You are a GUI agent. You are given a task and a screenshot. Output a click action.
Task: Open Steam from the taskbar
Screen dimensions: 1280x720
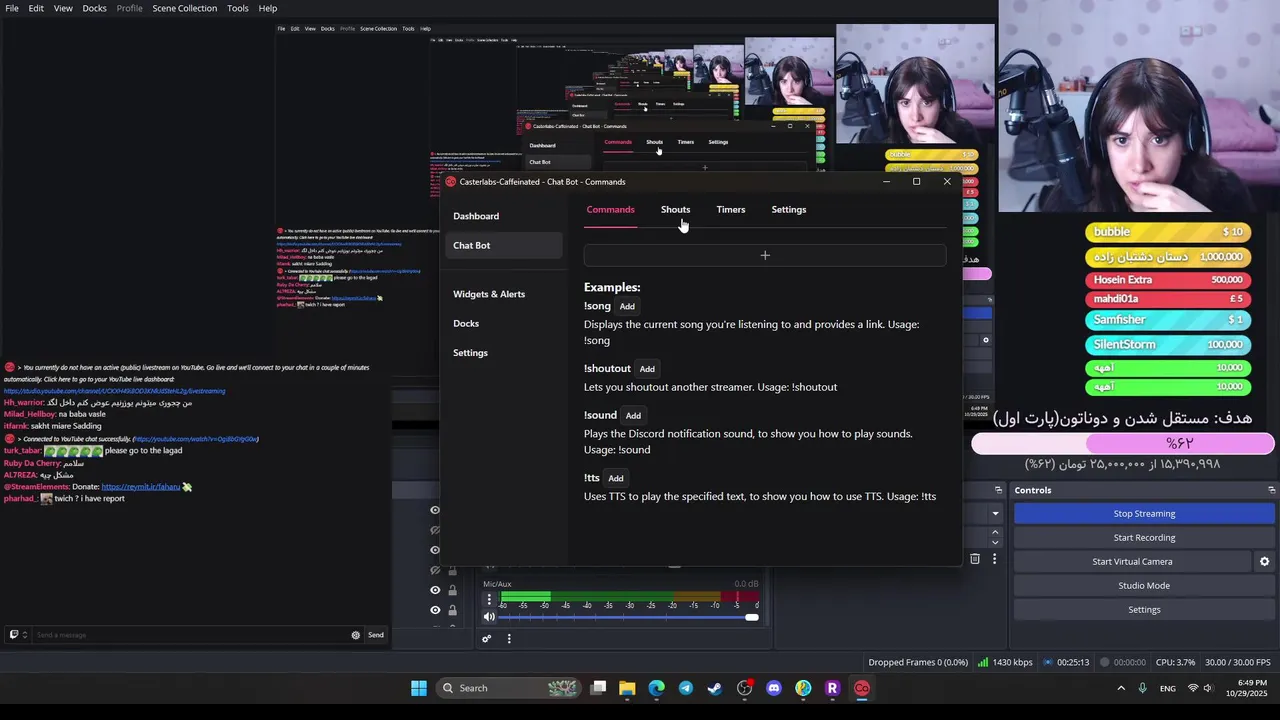point(715,688)
